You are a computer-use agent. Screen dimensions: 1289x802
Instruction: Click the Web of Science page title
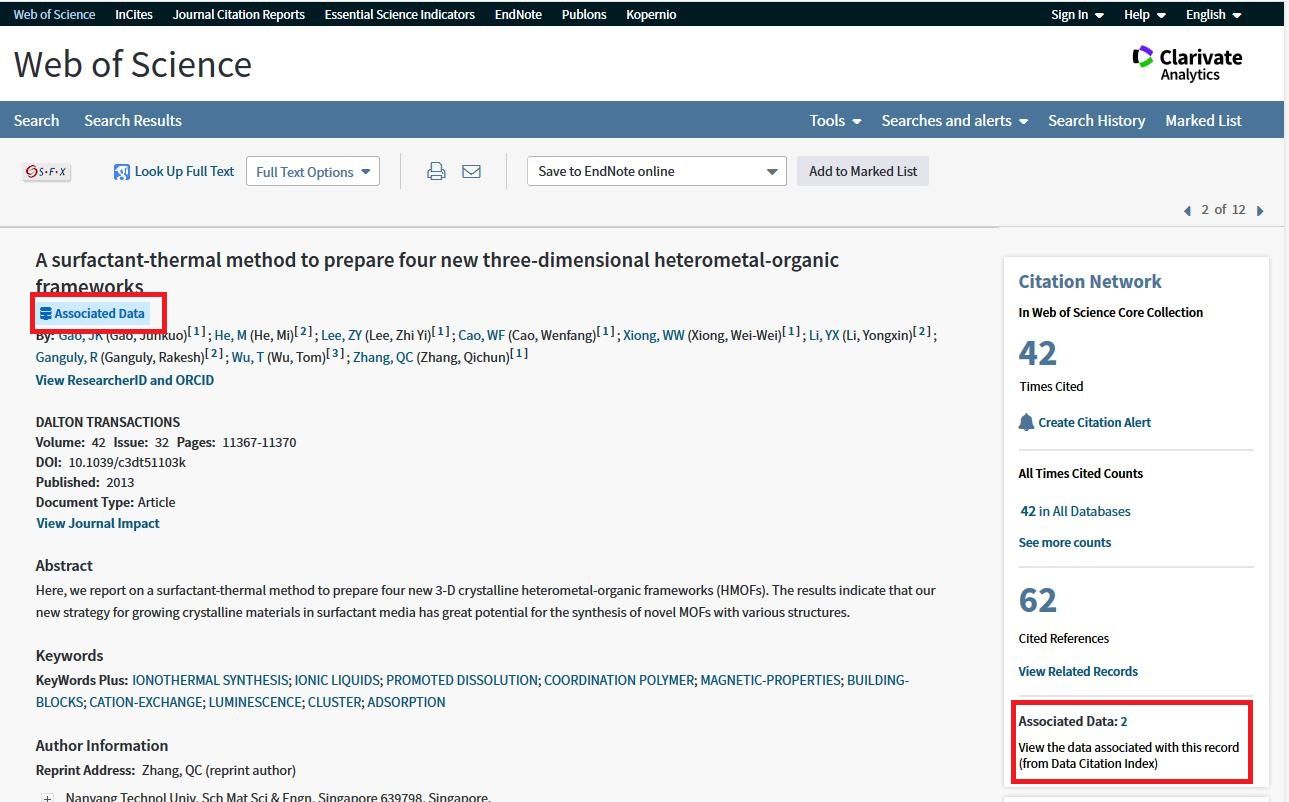133,64
